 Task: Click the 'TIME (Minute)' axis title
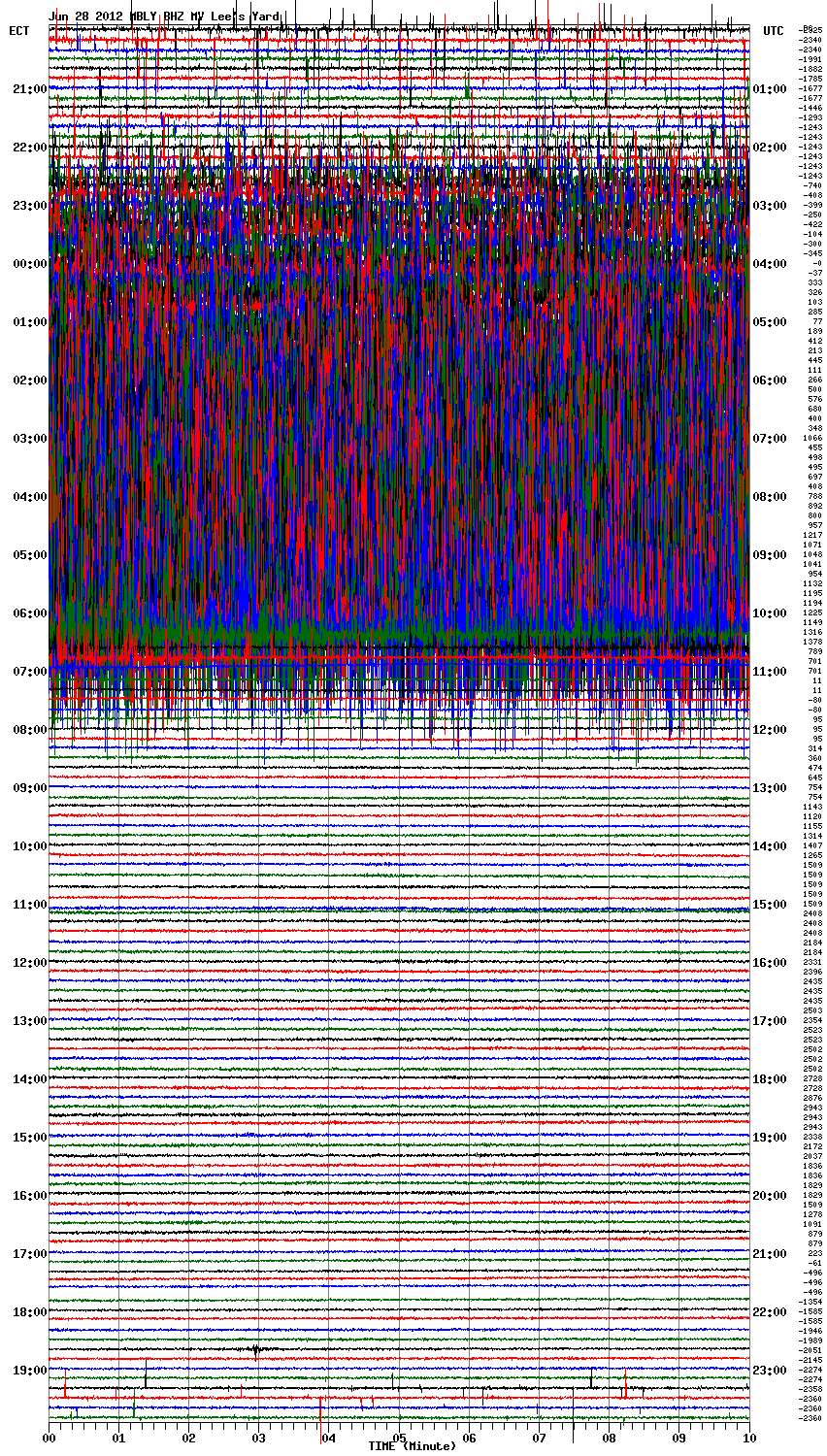(x=412, y=1446)
